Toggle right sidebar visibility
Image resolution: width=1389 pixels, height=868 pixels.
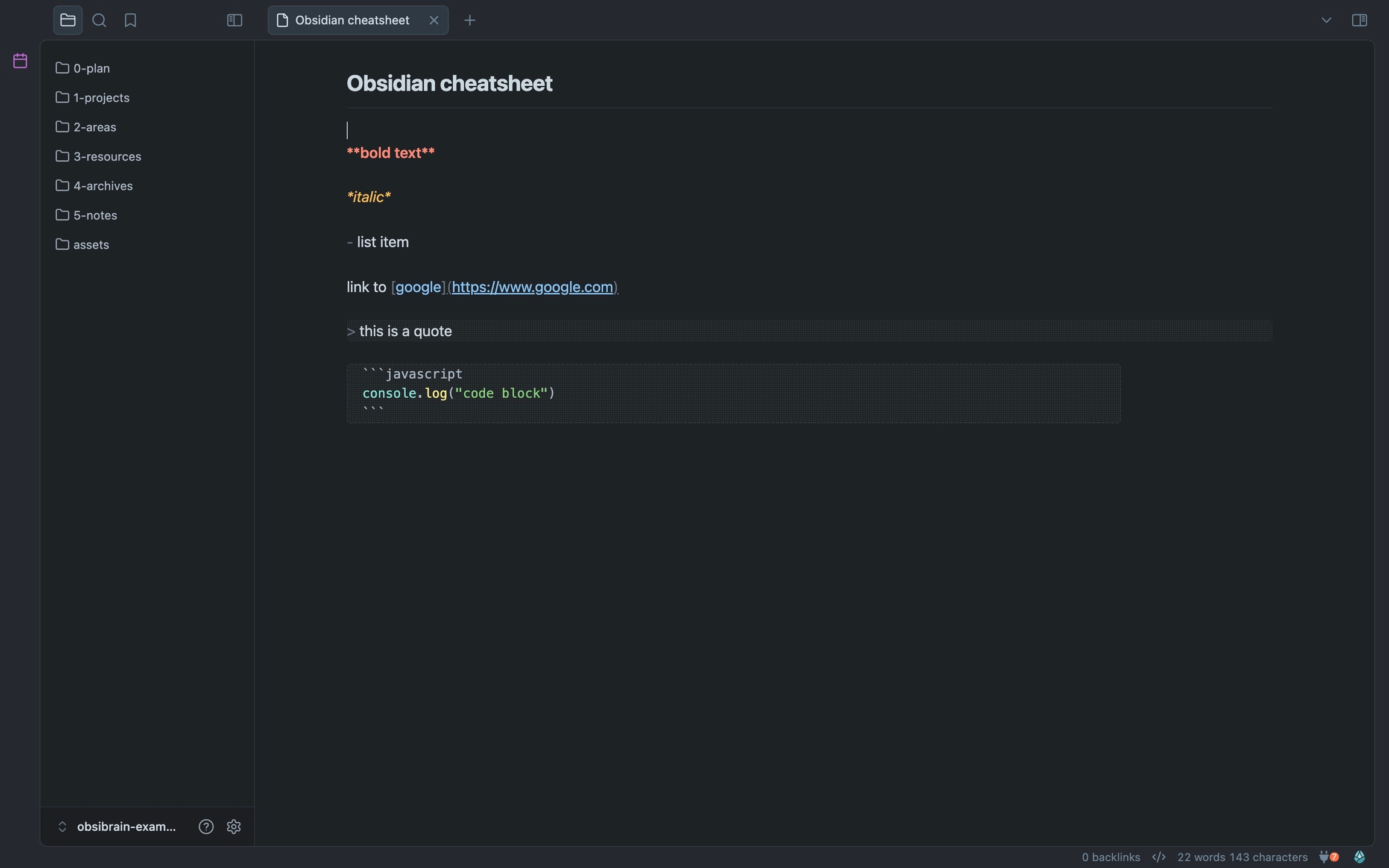click(x=1359, y=20)
